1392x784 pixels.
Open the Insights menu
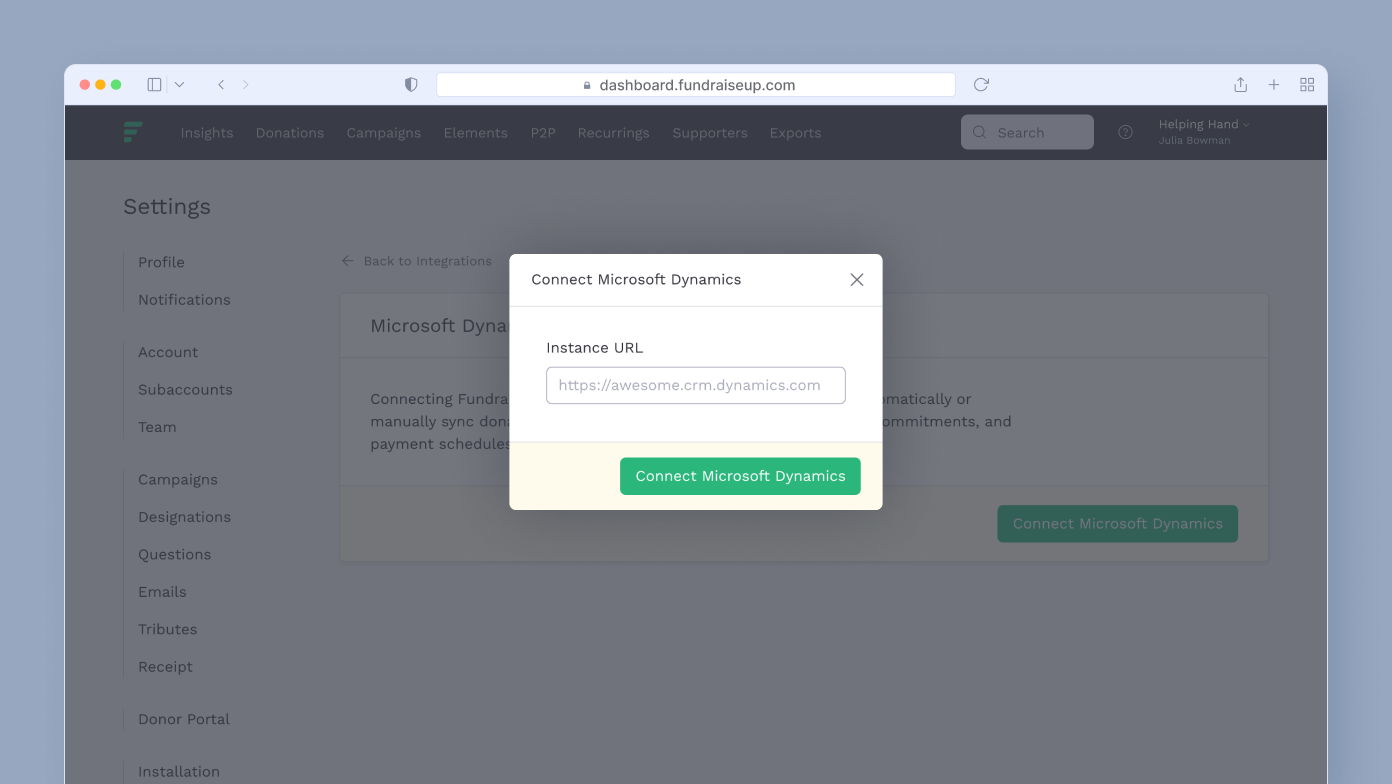tap(207, 133)
